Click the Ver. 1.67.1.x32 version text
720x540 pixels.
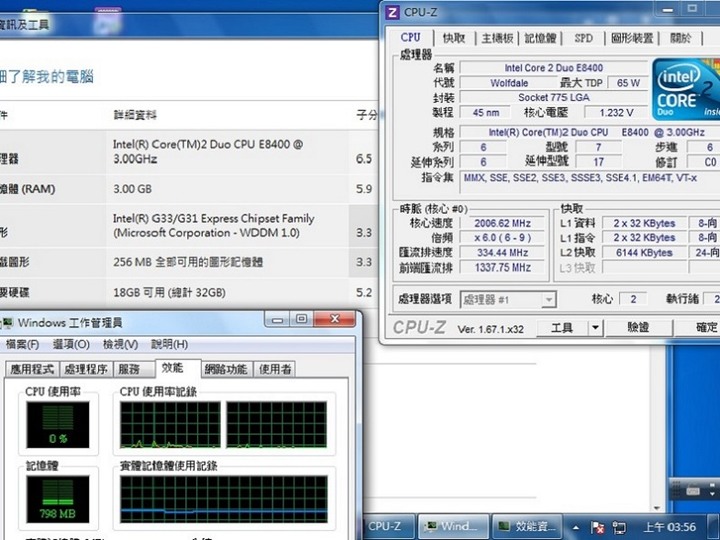(490, 330)
